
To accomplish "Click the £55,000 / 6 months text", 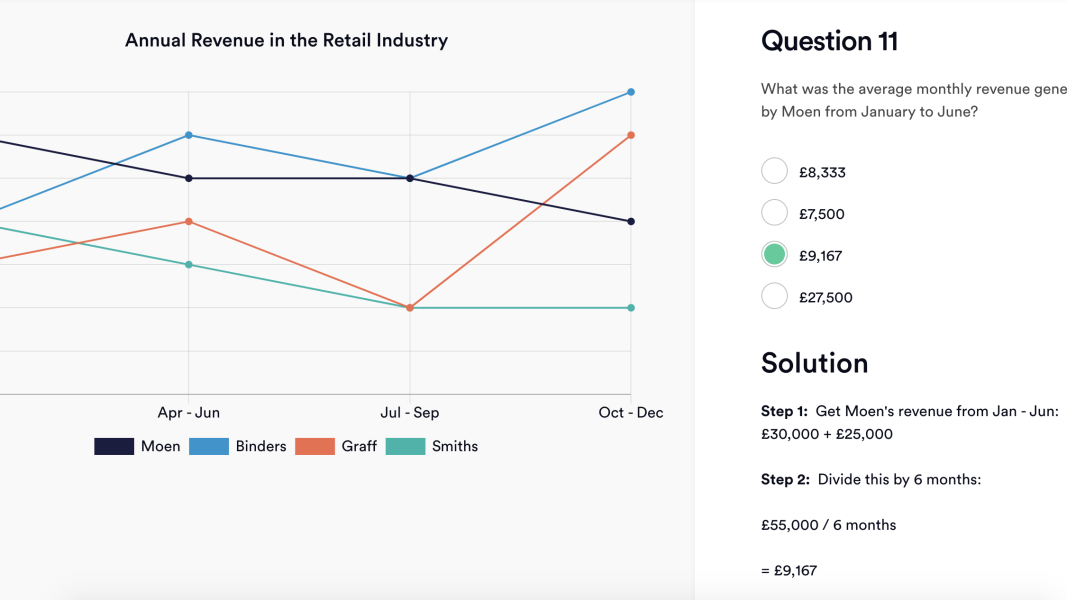I will [828, 525].
